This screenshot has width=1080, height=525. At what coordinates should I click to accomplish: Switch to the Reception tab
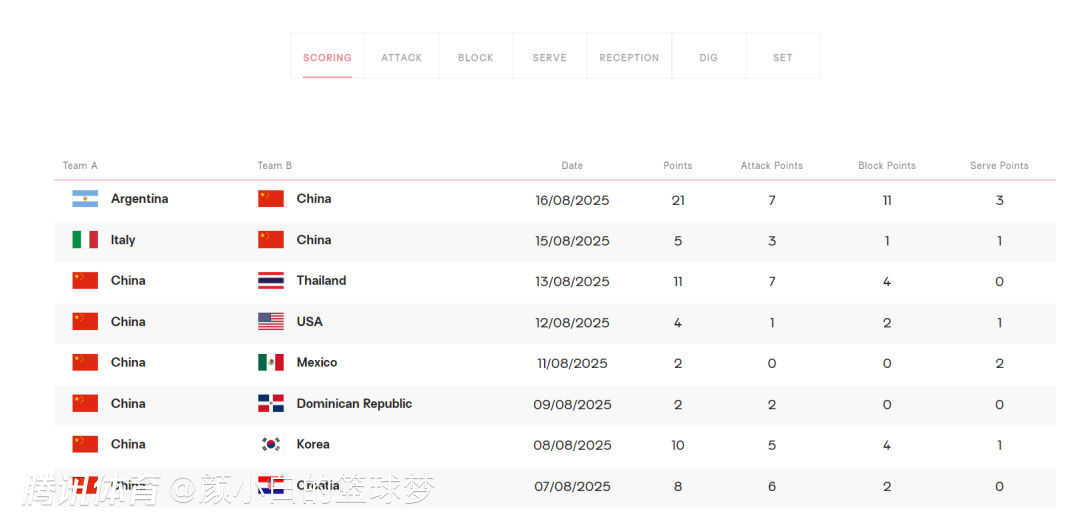[629, 58]
